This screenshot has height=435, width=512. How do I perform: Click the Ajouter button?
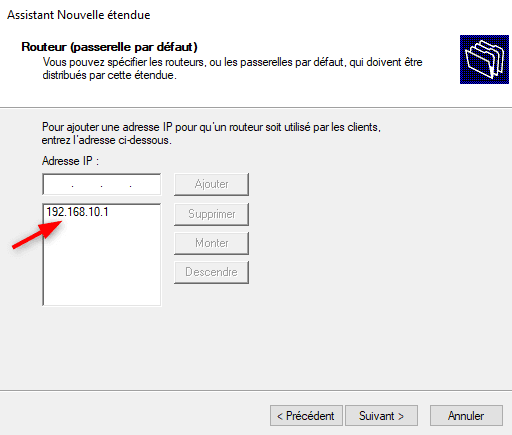211,184
